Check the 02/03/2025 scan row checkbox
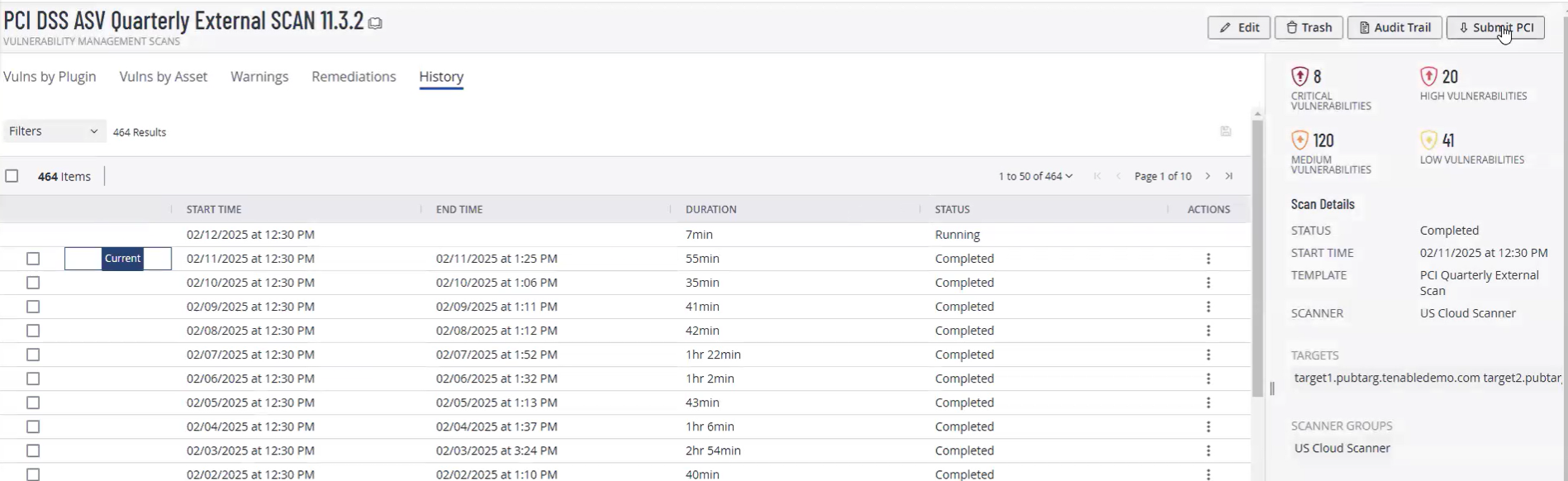Image resolution: width=1568 pixels, height=481 pixels. tap(33, 450)
